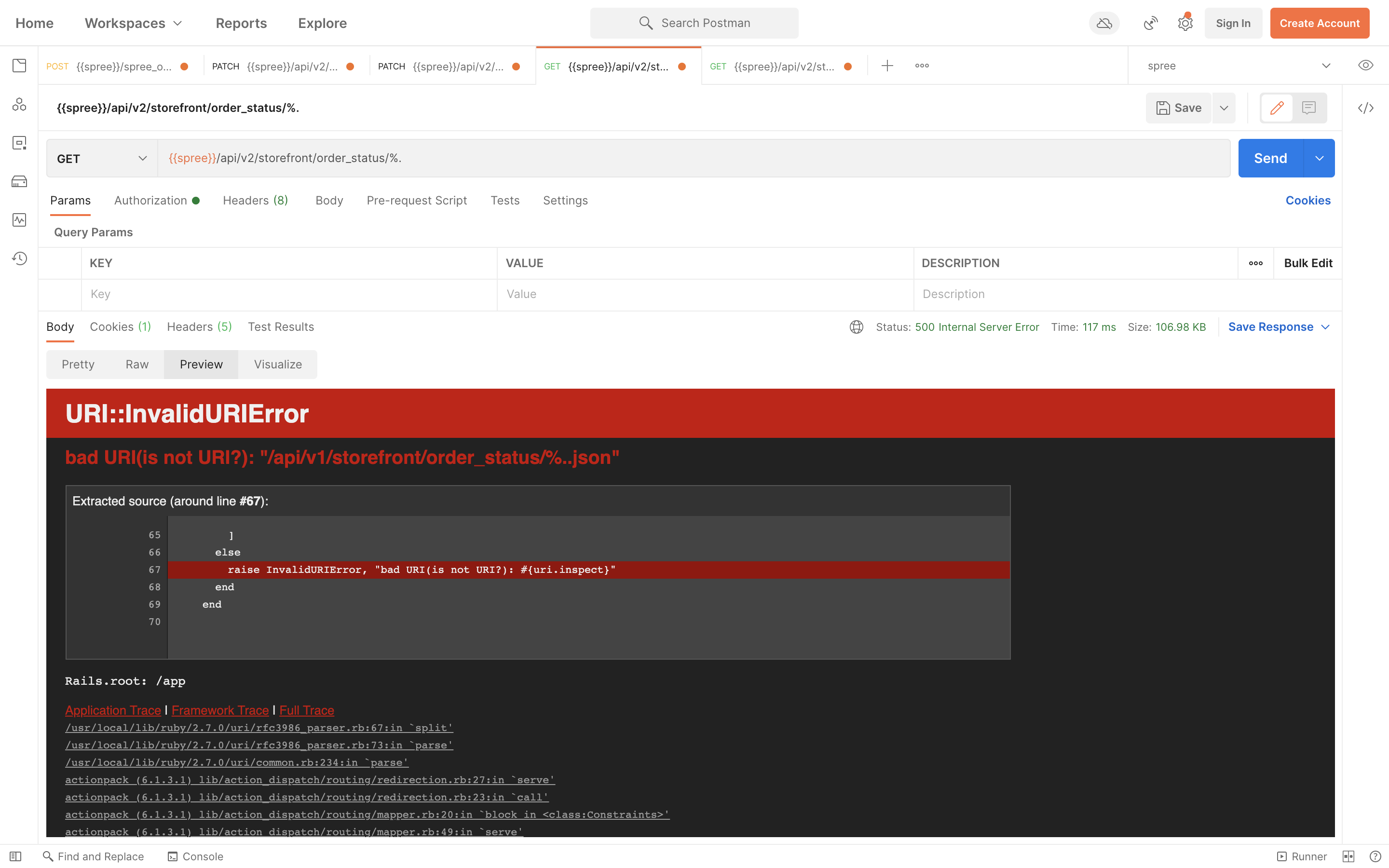
Task: Open the Full Trace link
Action: pyautogui.click(x=307, y=710)
